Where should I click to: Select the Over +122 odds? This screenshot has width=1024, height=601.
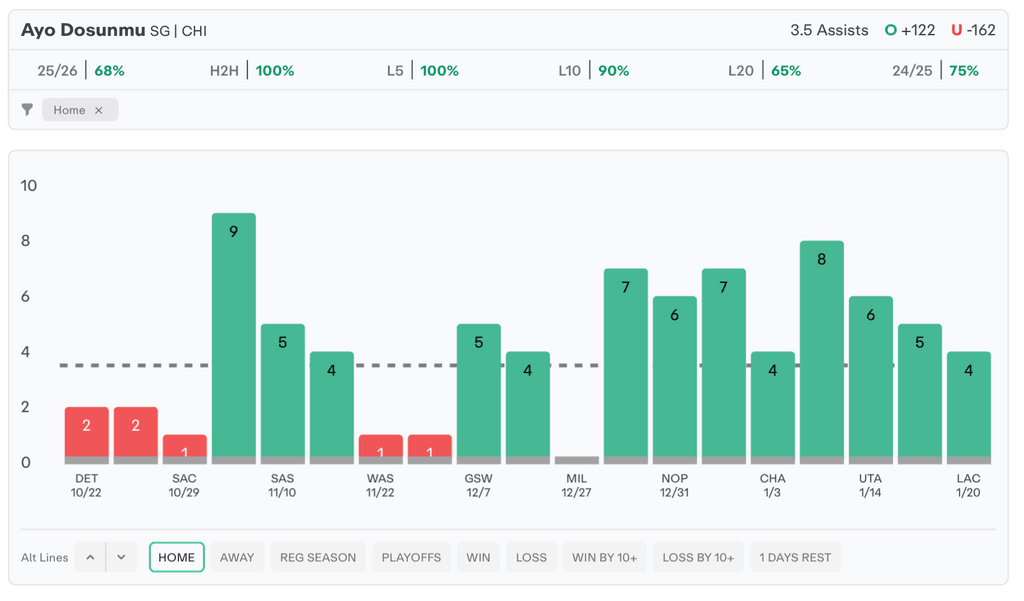click(x=909, y=30)
